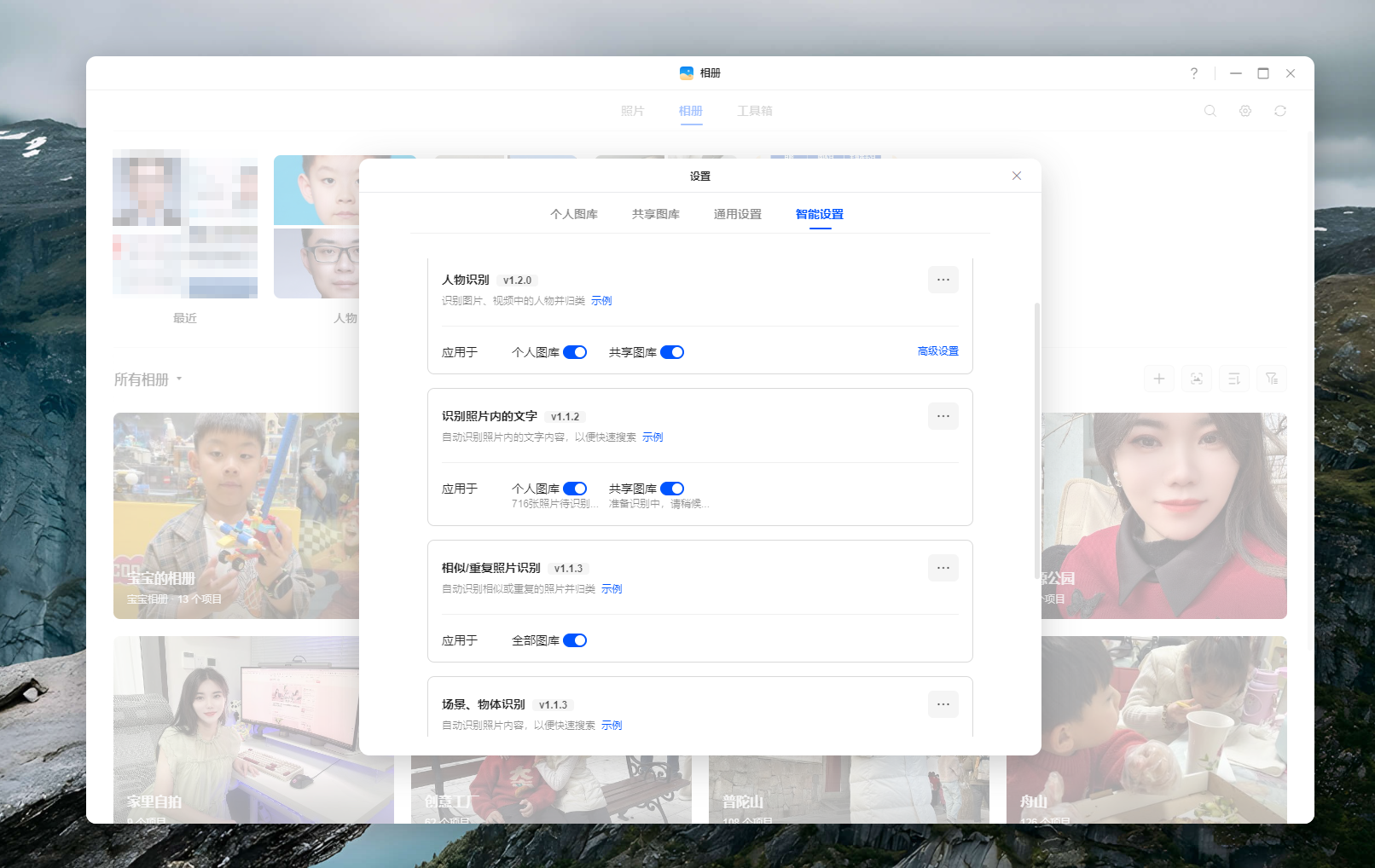This screenshot has width=1375, height=868.
Task: Click the 人物识别 heading
Action: click(466, 280)
